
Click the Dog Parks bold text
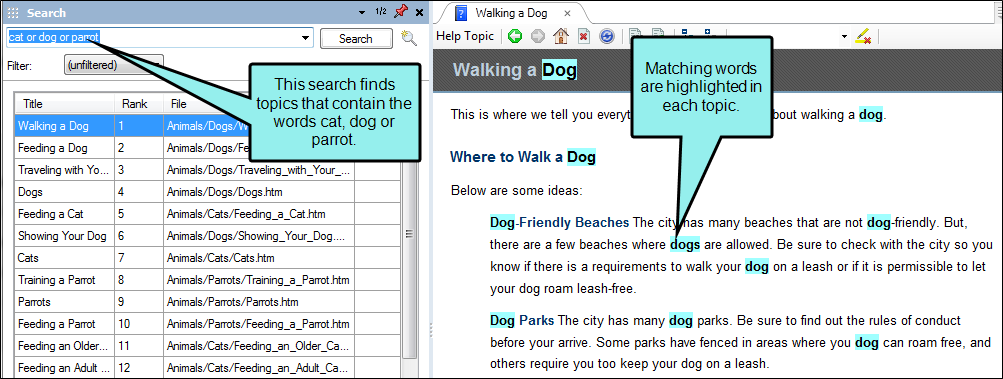pyautogui.click(x=522, y=320)
